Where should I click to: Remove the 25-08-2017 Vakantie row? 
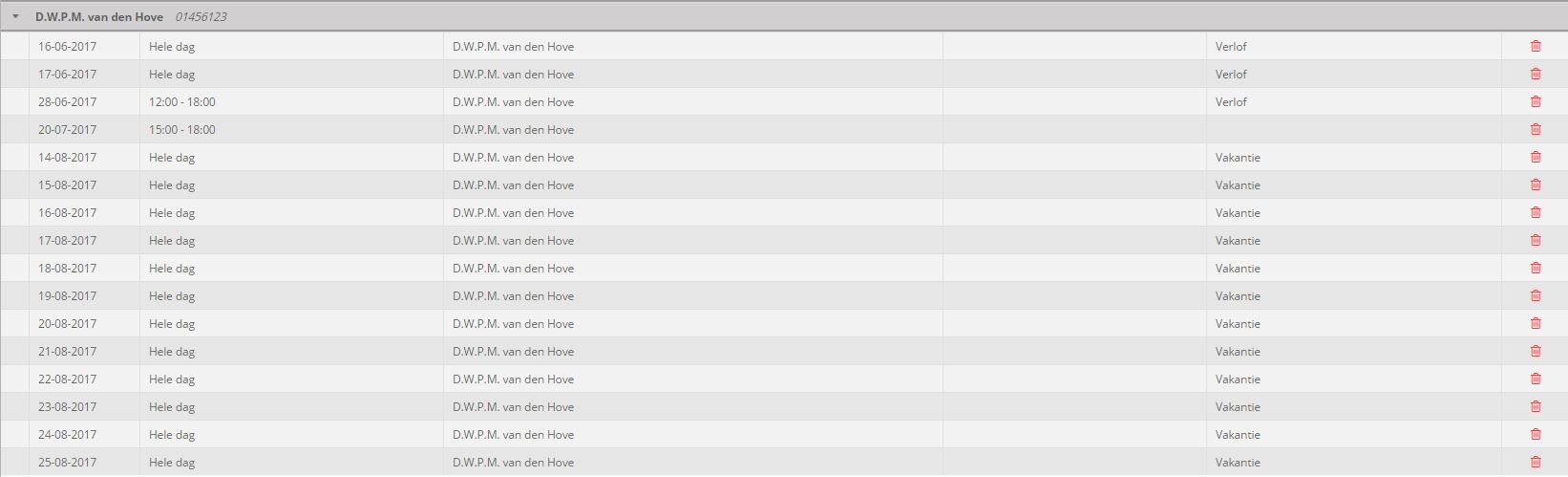coord(1536,462)
